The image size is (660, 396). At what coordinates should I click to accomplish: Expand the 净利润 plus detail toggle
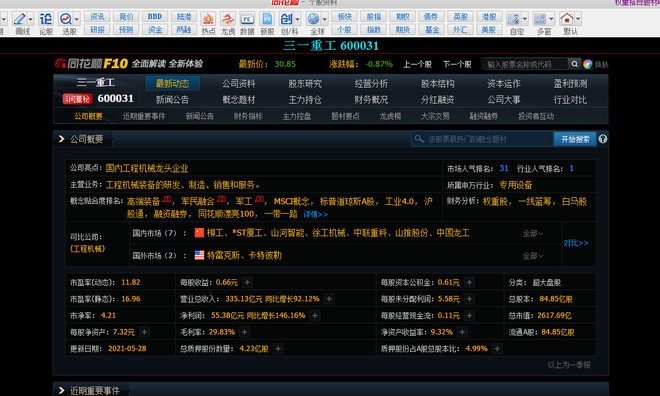coord(315,315)
